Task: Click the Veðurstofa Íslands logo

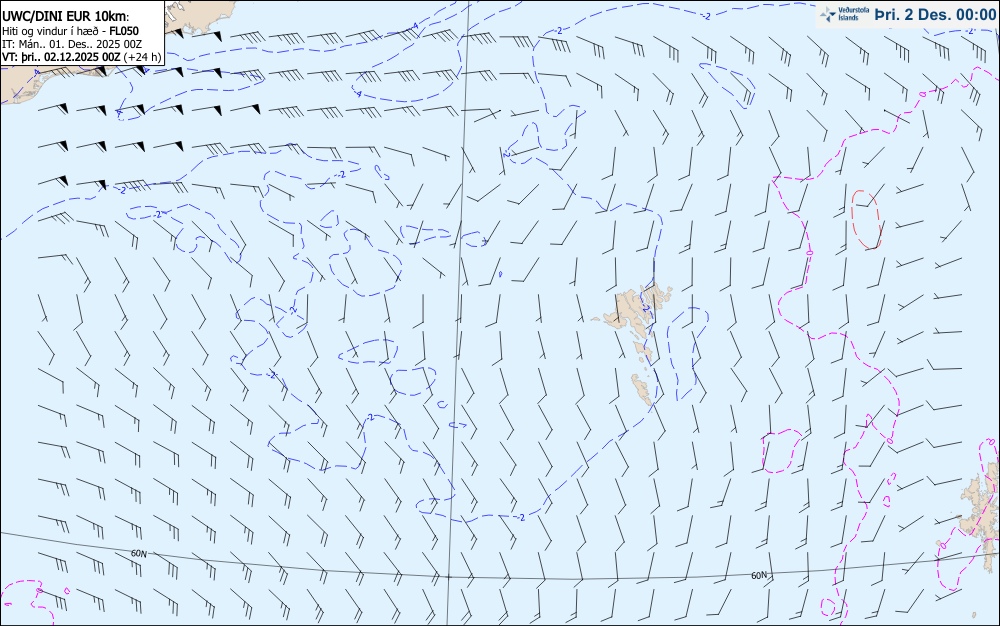Action: 844,14
